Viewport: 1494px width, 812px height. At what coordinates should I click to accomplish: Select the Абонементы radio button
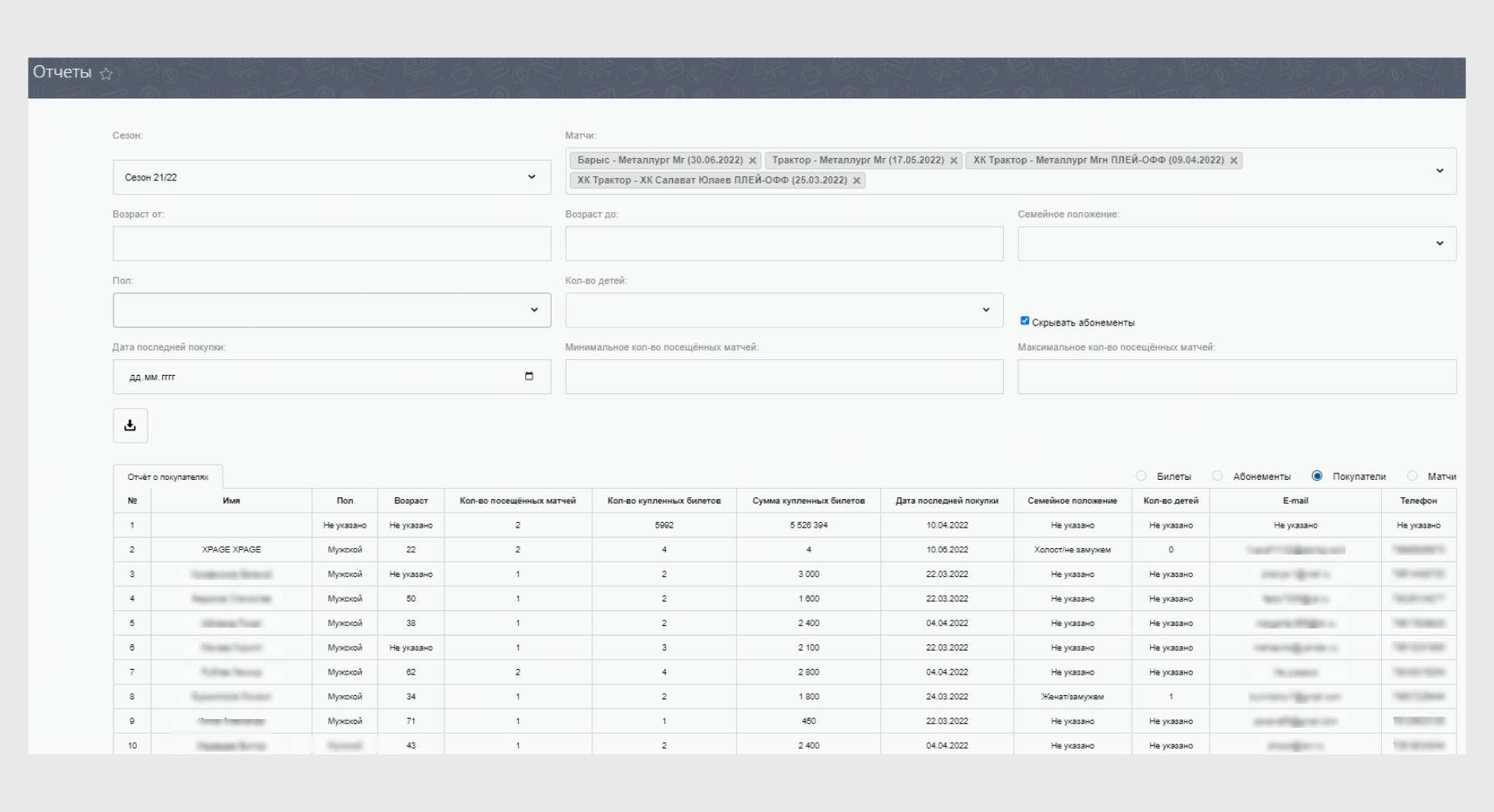click(1217, 476)
